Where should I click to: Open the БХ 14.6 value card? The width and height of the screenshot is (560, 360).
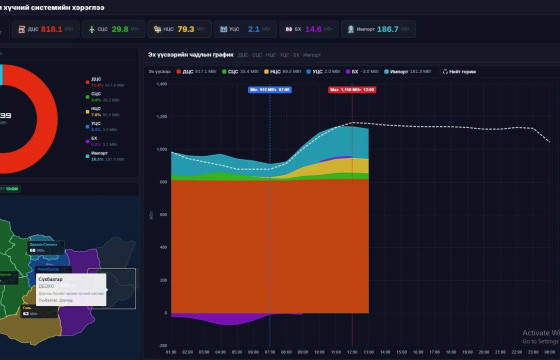tap(309, 29)
